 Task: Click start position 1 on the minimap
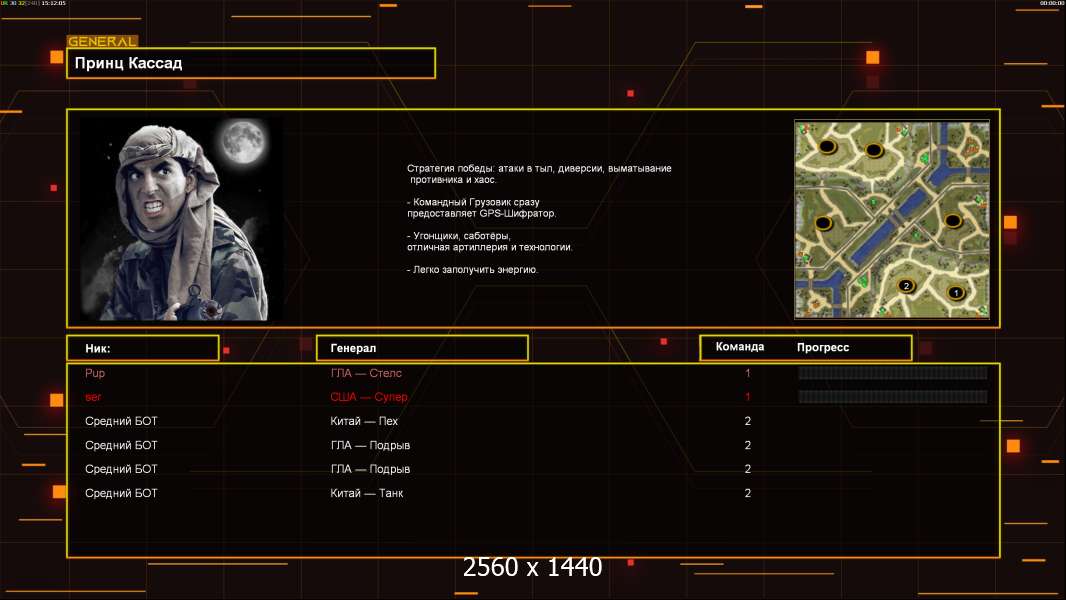click(x=954, y=293)
